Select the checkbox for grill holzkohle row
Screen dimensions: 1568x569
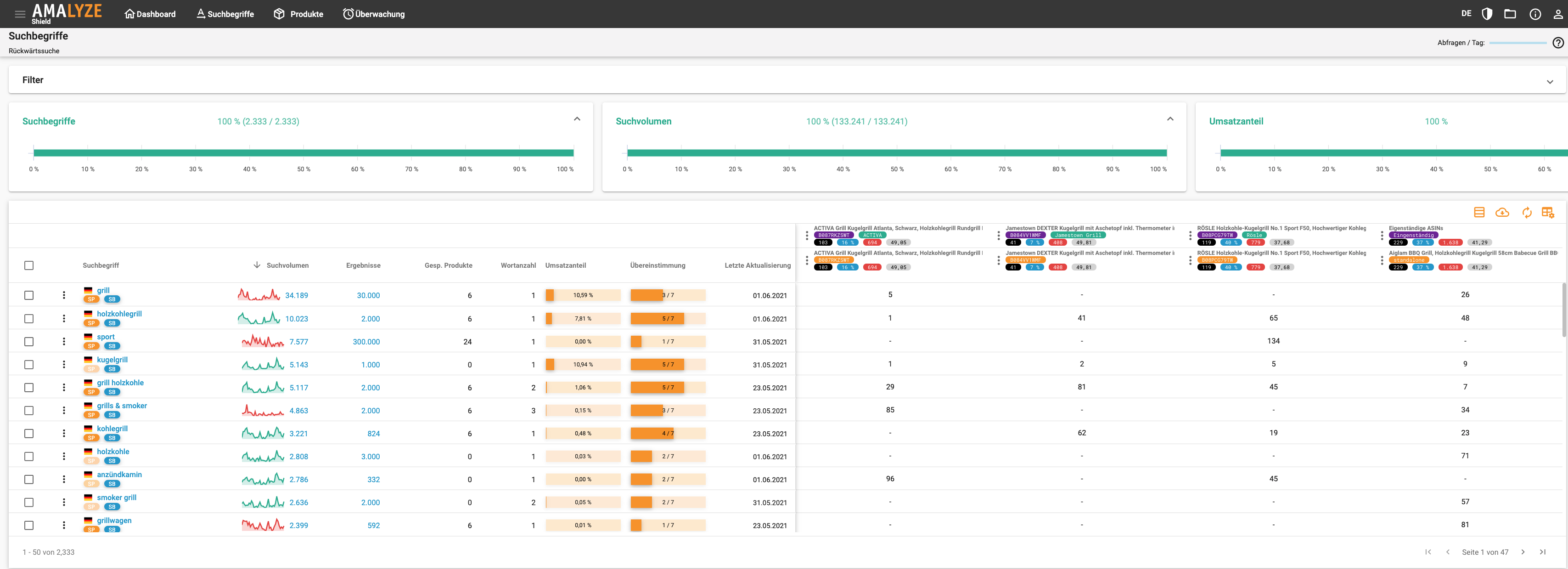coord(29,388)
